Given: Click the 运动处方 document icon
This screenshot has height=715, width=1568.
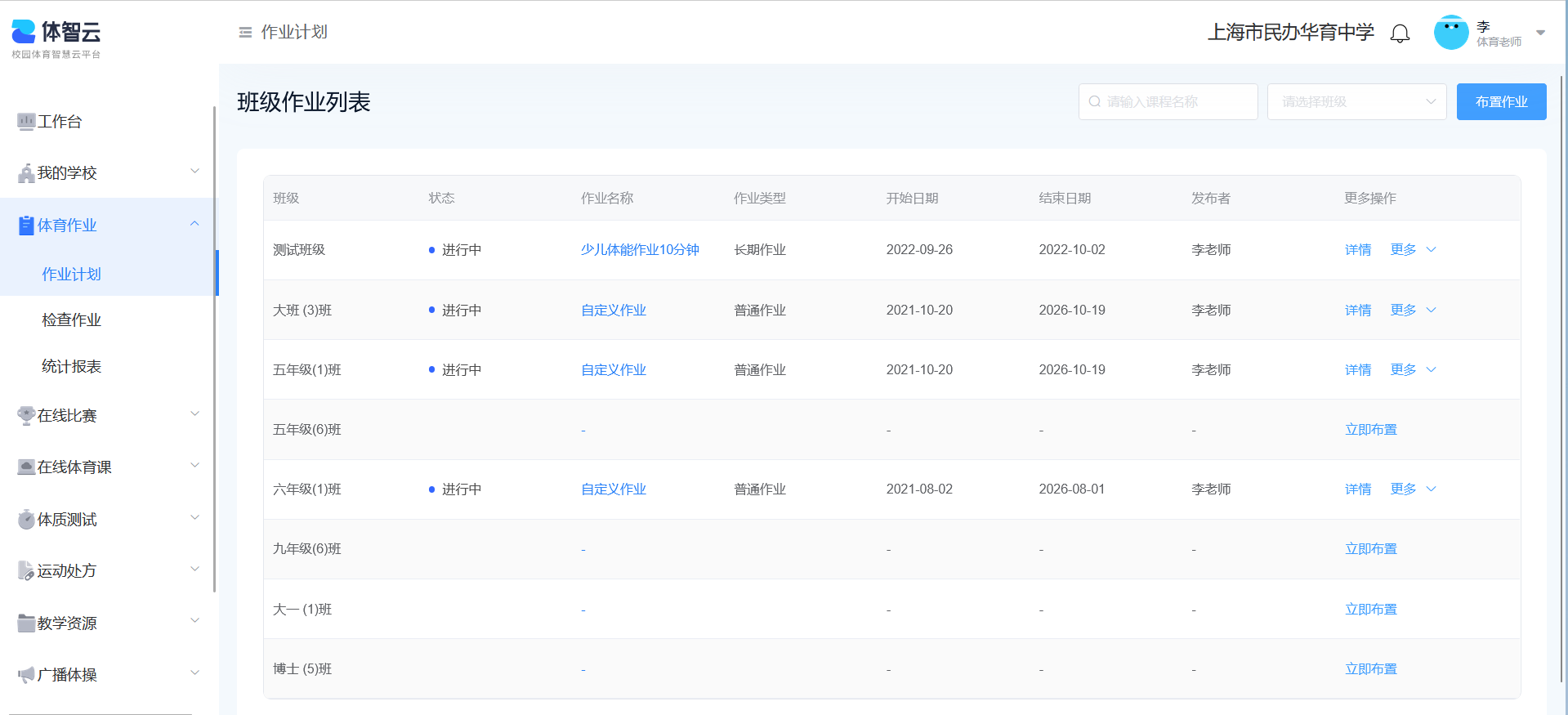Looking at the screenshot, I should 26,571.
